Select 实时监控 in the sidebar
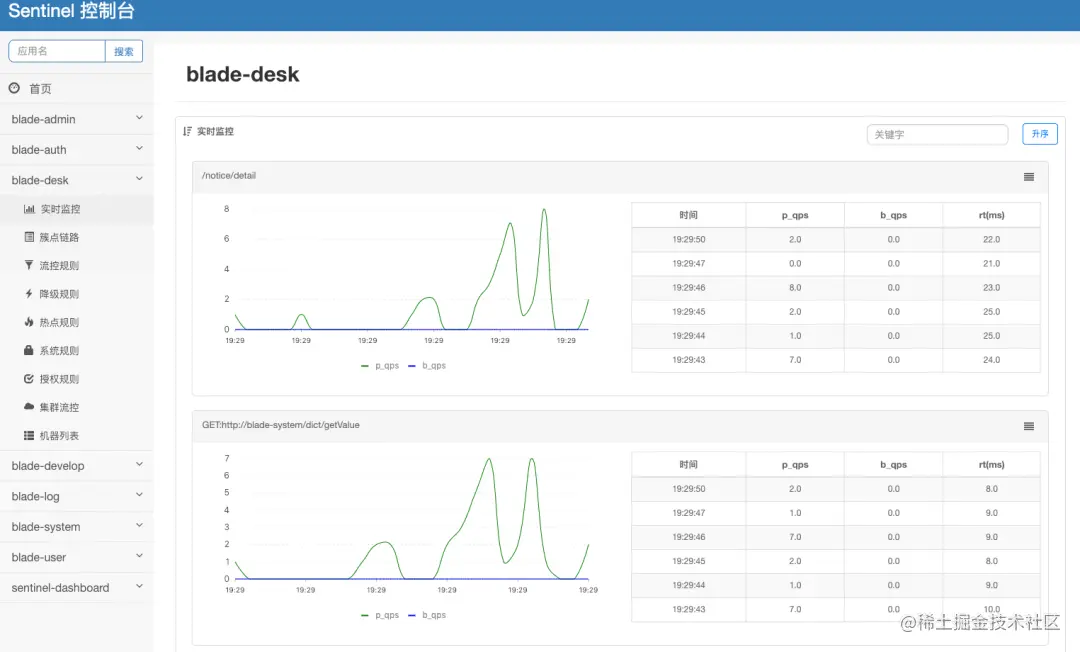The width and height of the screenshot is (1080, 652). point(76,209)
